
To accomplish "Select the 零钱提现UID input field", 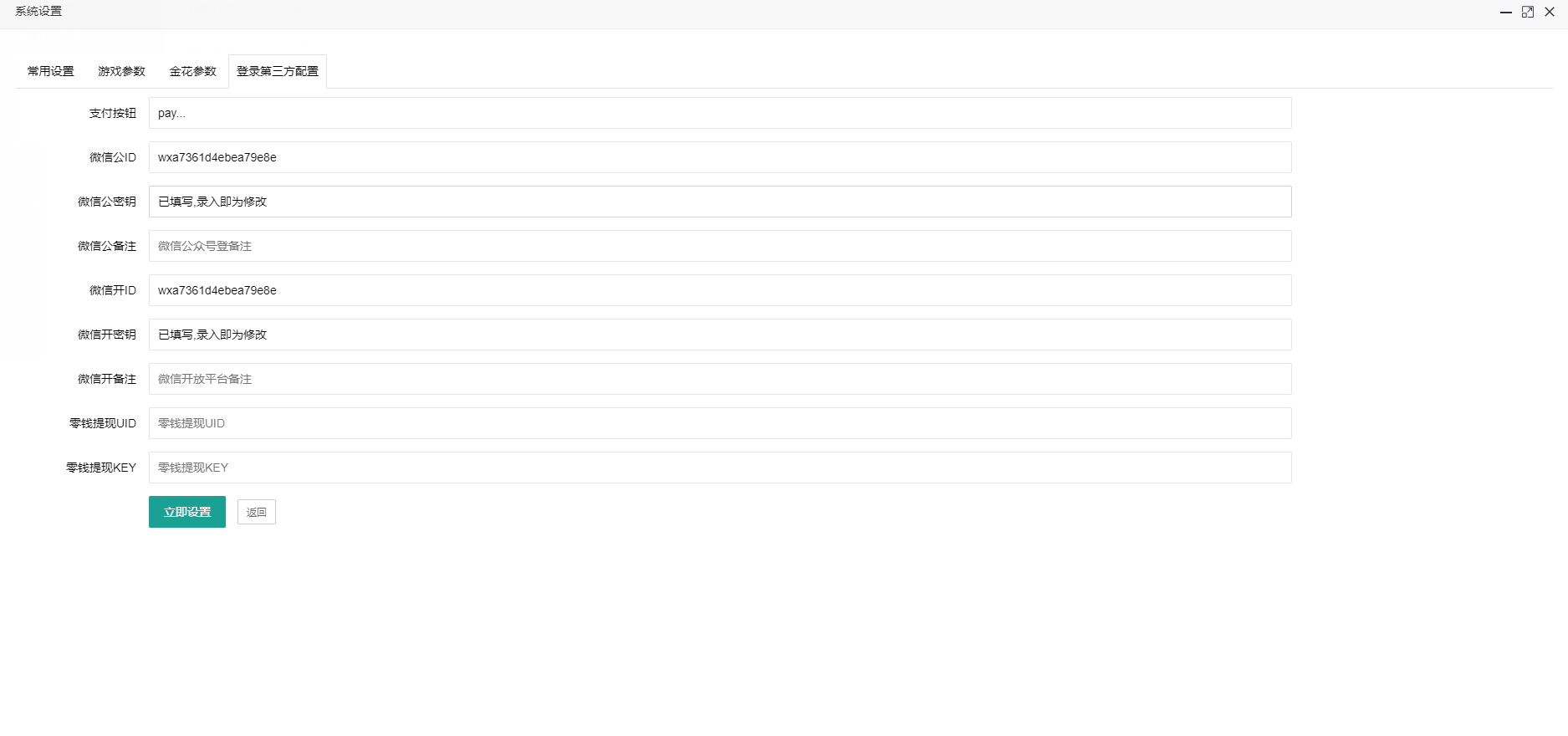I will click(x=720, y=423).
